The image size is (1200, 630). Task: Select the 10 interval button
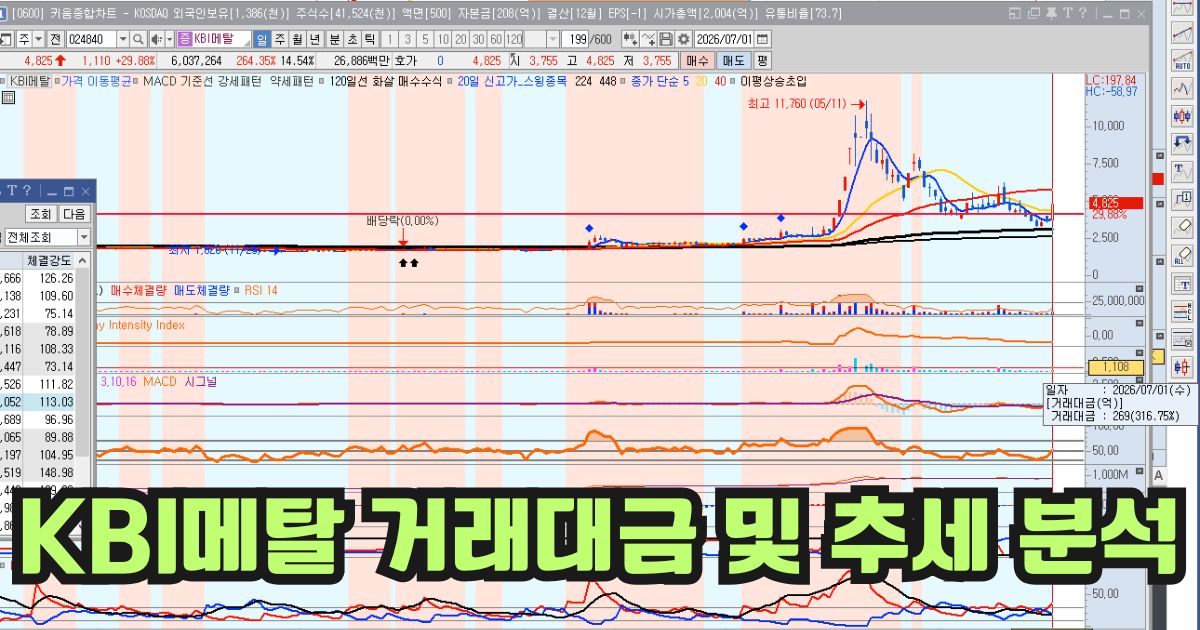[x=443, y=39]
